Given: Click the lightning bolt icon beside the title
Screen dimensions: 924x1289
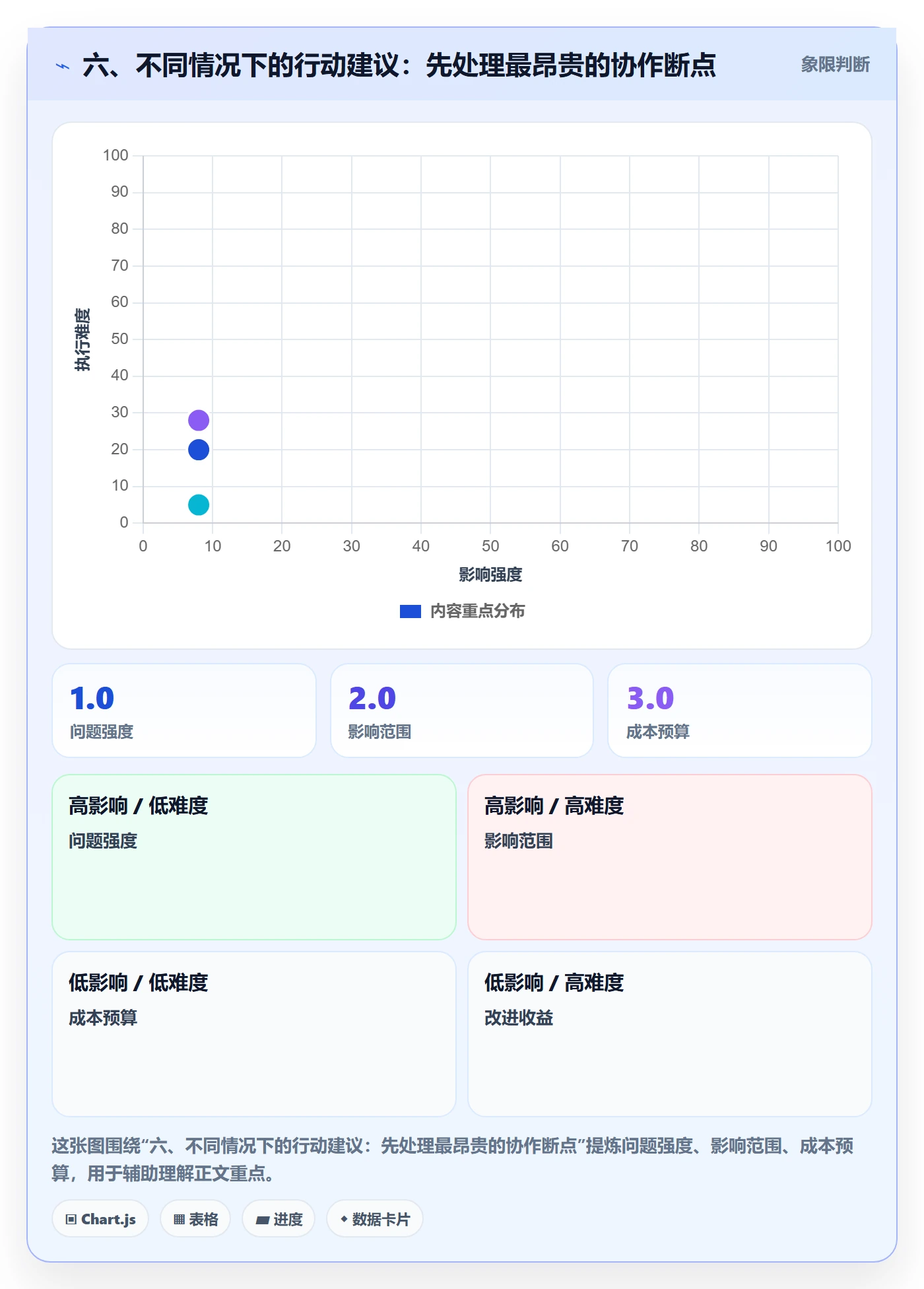Looking at the screenshot, I should 63,66.
